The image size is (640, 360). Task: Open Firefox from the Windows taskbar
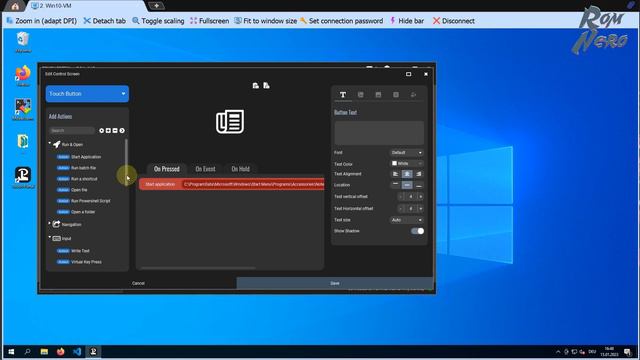pos(60,351)
